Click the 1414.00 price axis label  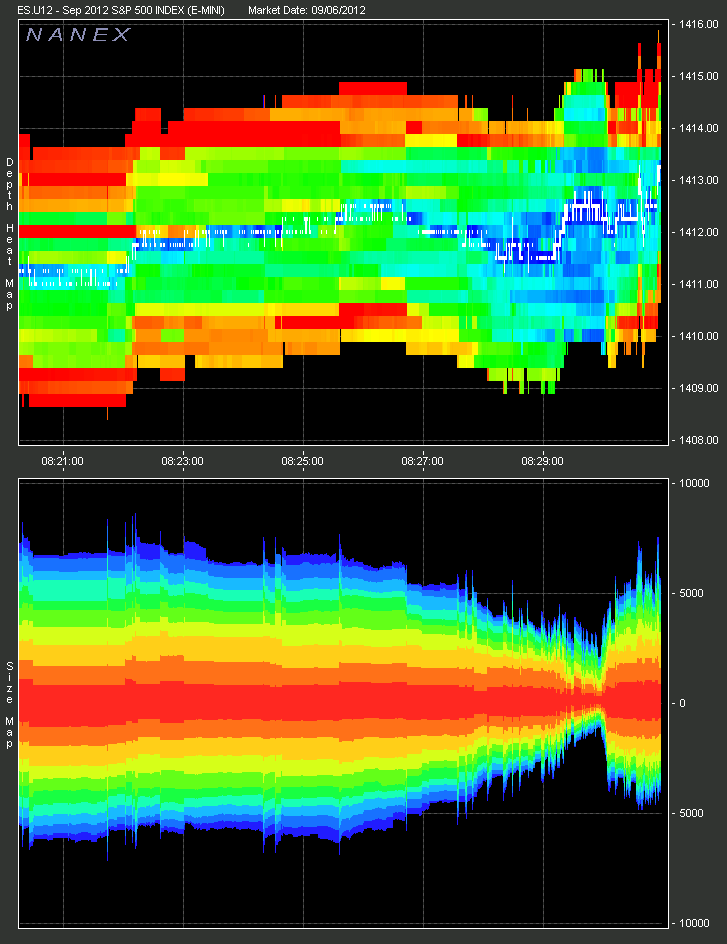(x=699, y=128)
